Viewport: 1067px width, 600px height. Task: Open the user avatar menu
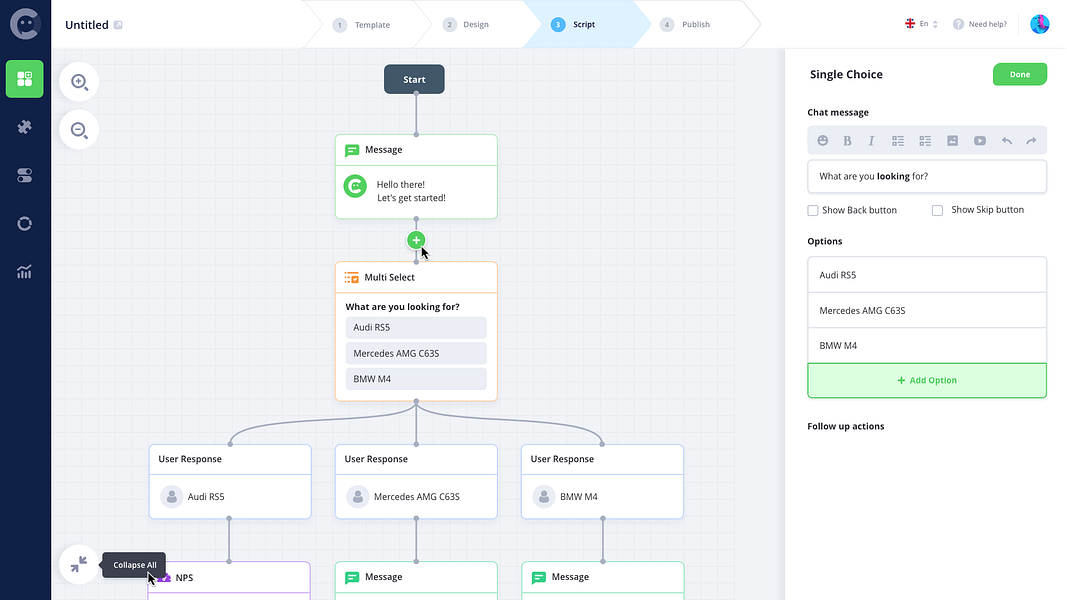click(x=1040, y=24)
